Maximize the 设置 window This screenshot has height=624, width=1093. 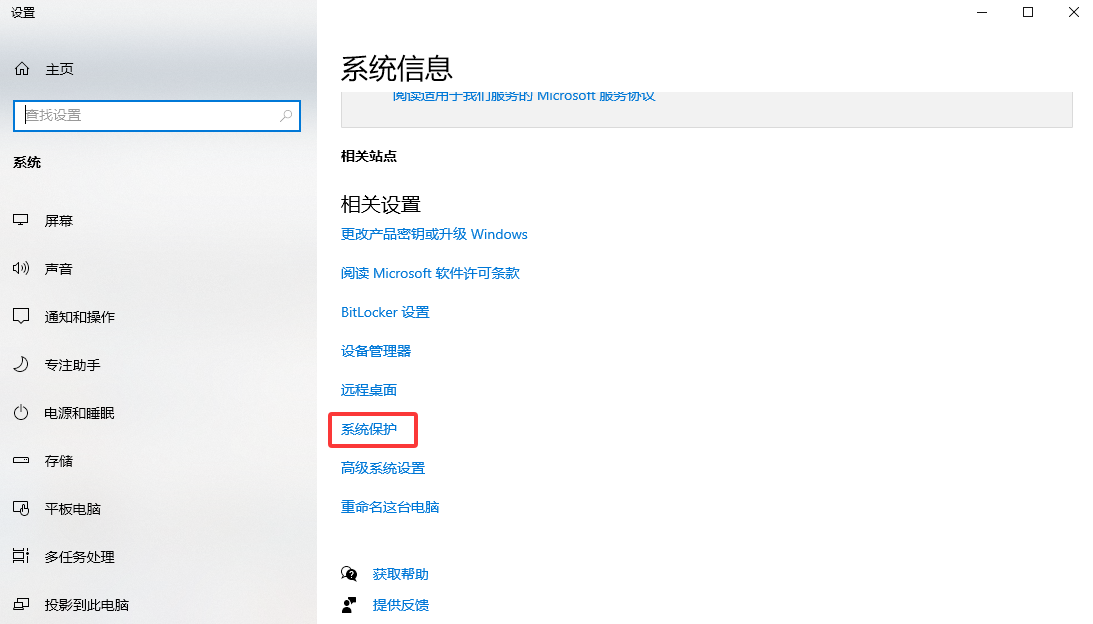pyautogui.click(x=1027, y=13)
